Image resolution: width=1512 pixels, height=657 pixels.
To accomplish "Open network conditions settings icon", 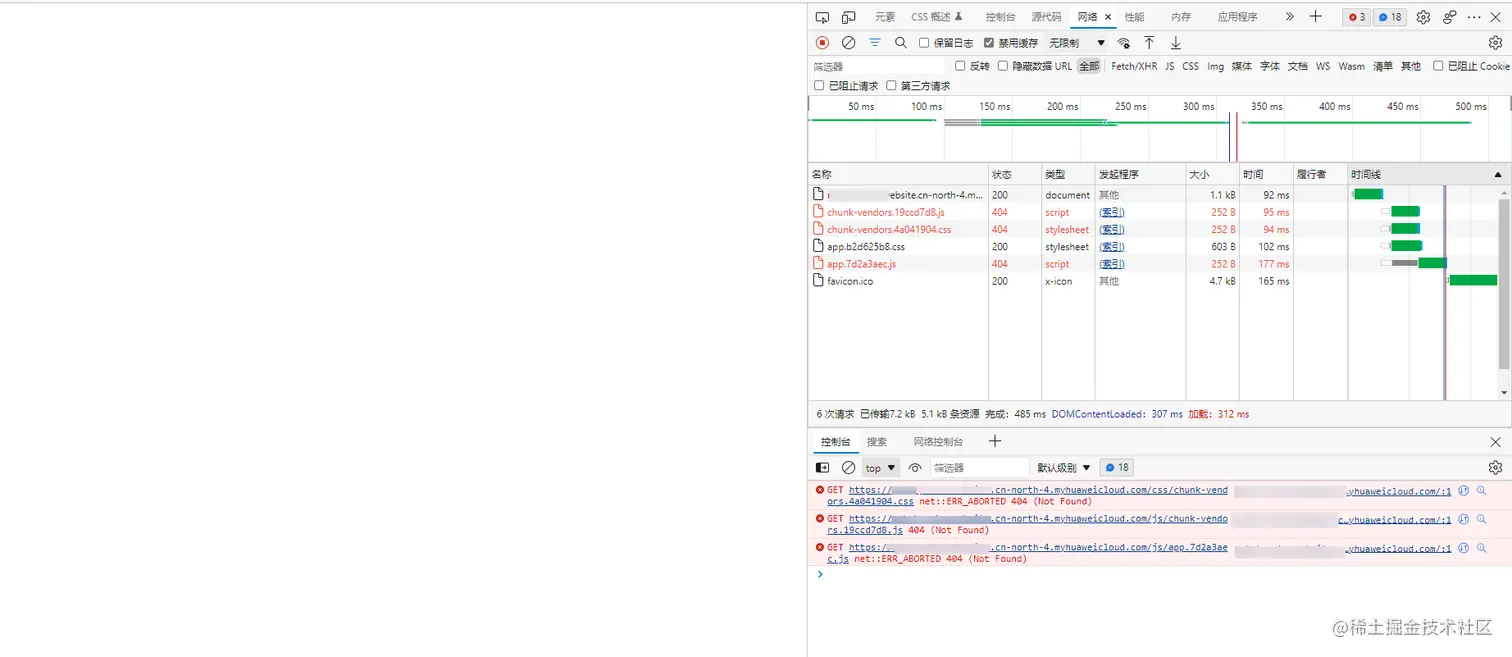I will tap(1124, 43).
